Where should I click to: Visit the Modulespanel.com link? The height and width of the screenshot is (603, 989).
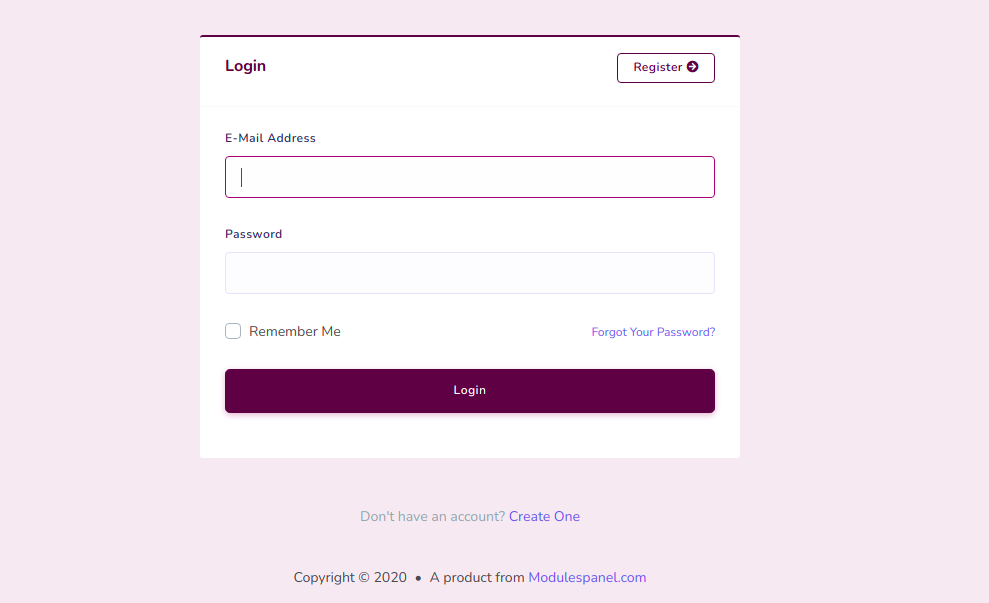[x=587, y=577]
